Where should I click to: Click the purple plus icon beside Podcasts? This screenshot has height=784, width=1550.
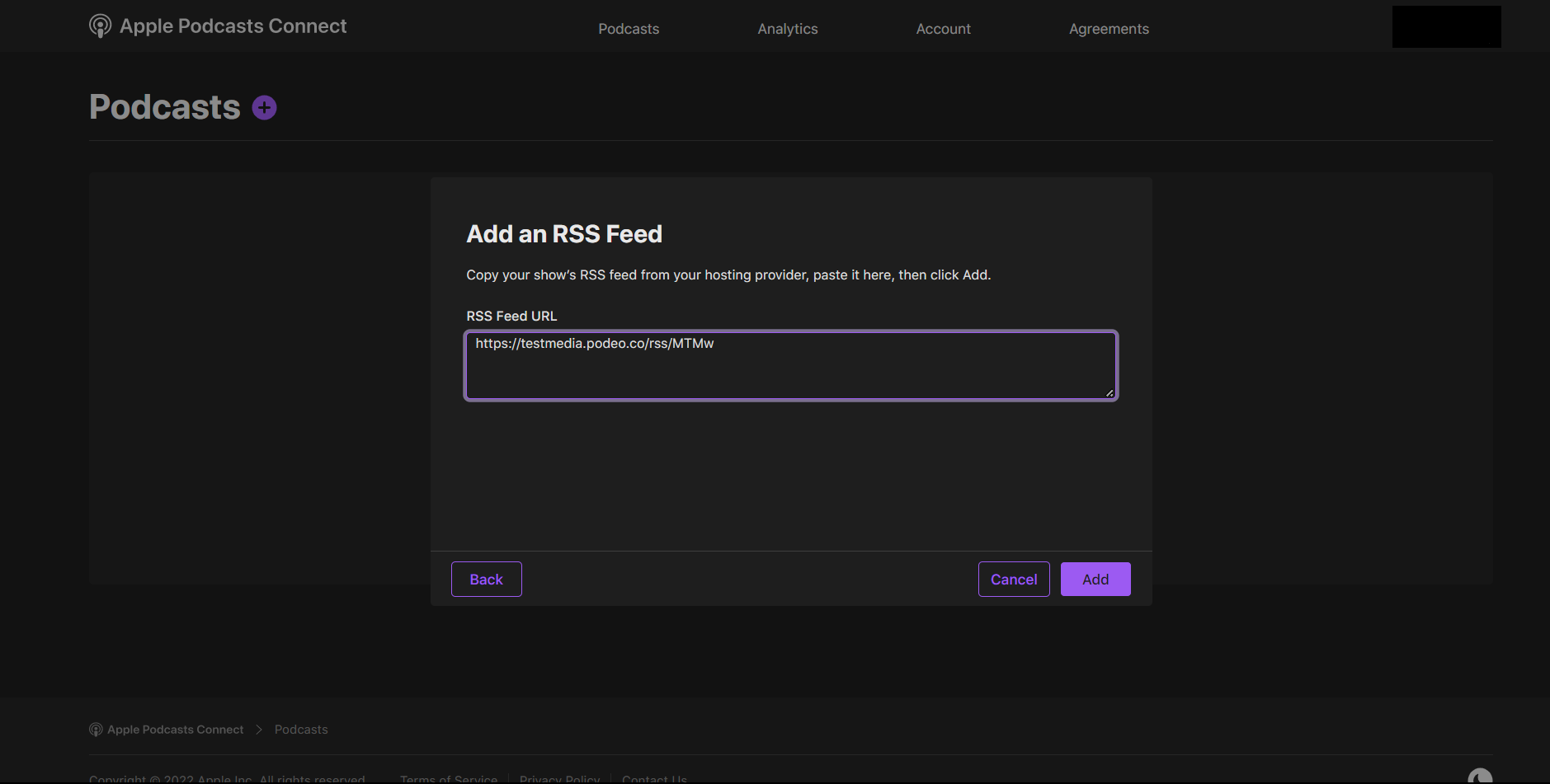coord(264,108)
